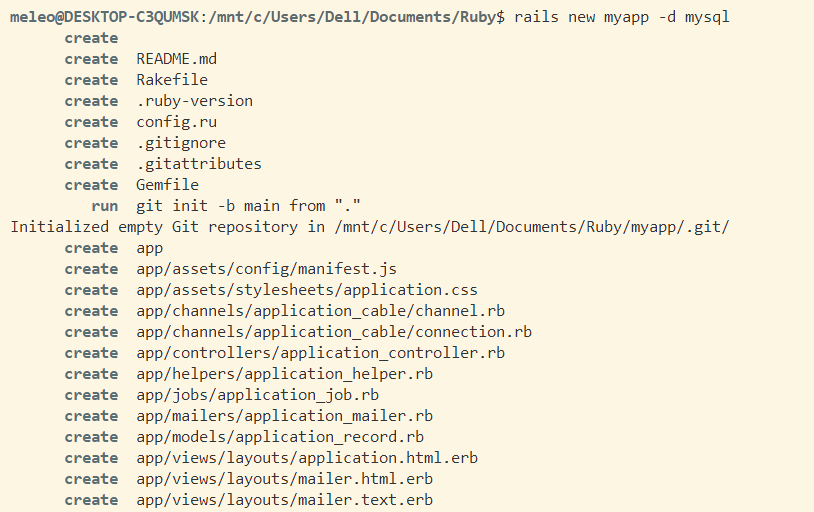814x512 pixels.
Task: Click app/helpers/application_helper.rb path
Action: tap(284, 374)
